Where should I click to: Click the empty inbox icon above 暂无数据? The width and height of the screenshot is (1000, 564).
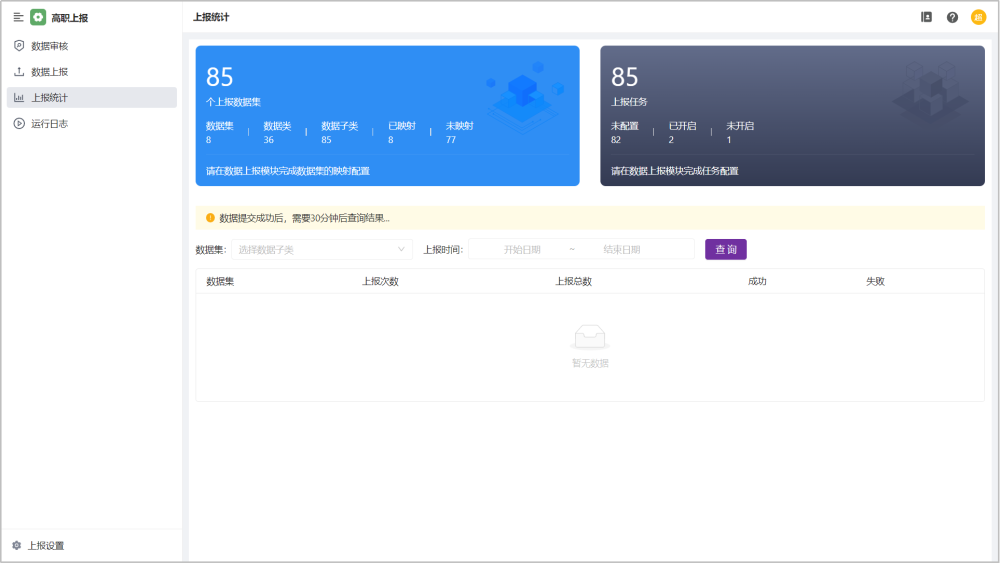(590, 336)
